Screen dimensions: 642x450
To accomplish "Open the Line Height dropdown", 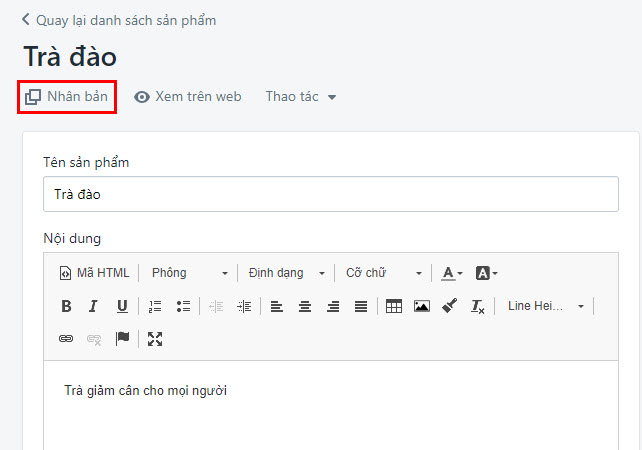I will click(545, 306).
